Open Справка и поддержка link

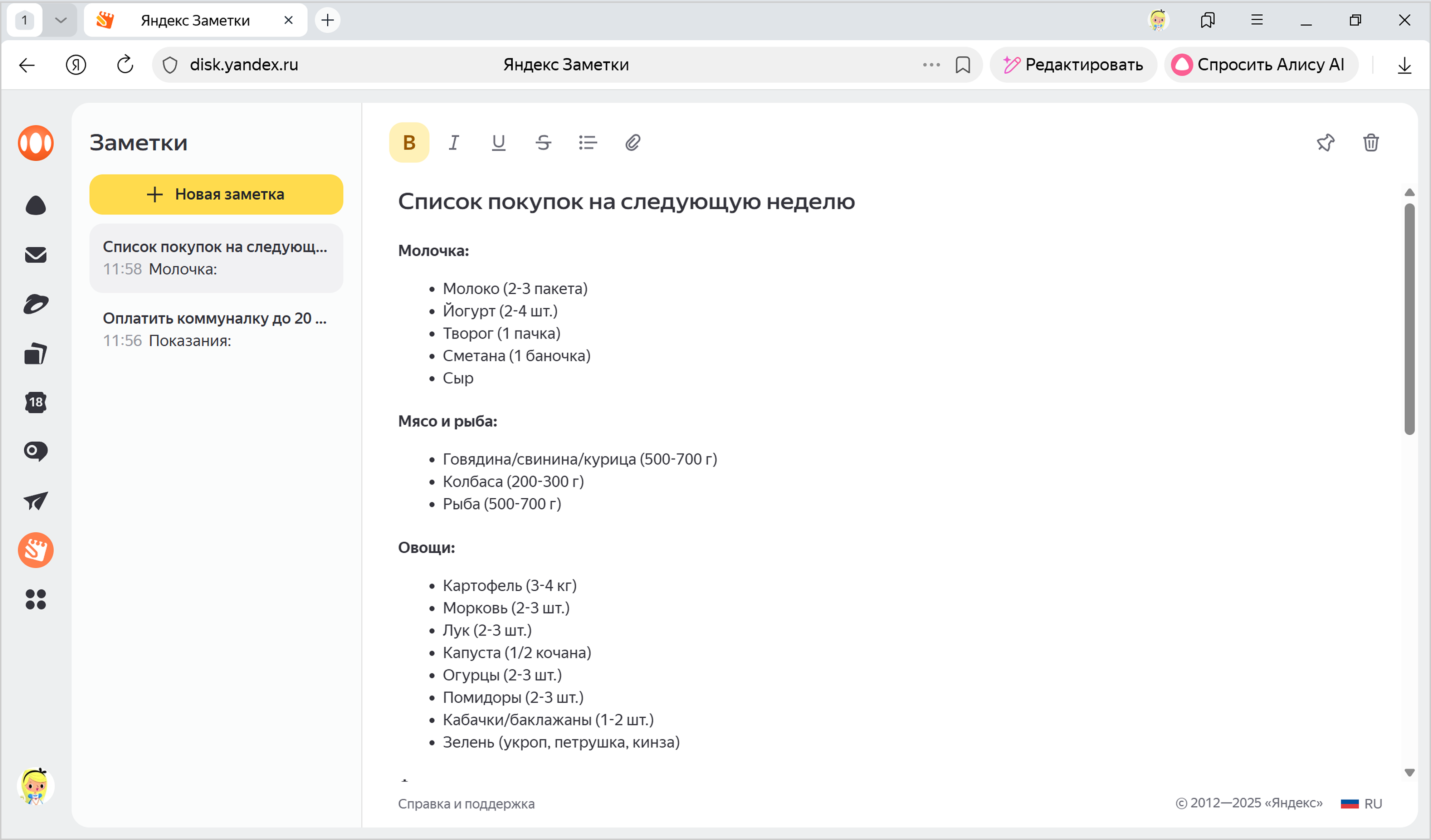coord(466,804)
